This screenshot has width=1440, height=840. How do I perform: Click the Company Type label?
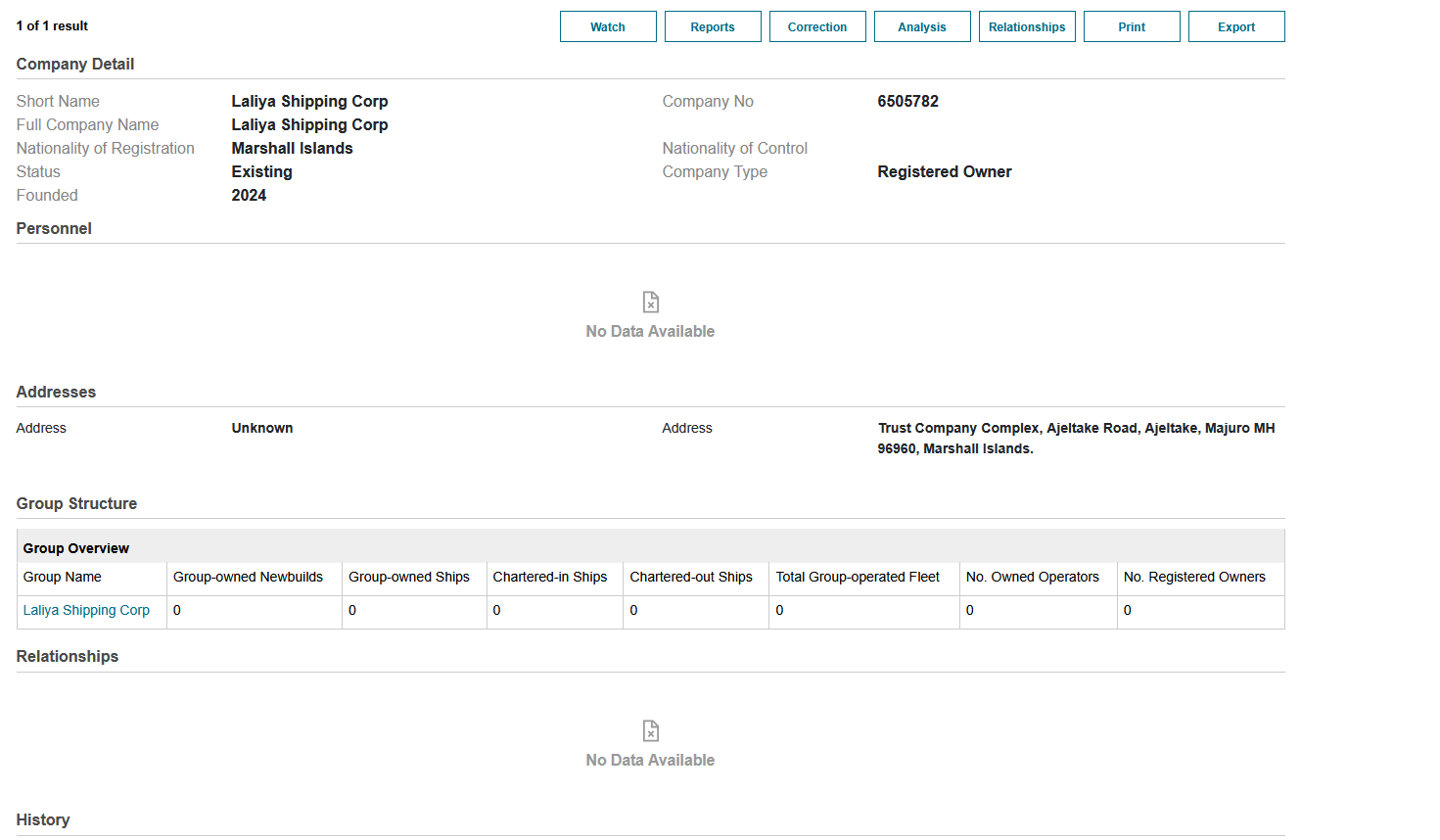click(x=715, y=171)
